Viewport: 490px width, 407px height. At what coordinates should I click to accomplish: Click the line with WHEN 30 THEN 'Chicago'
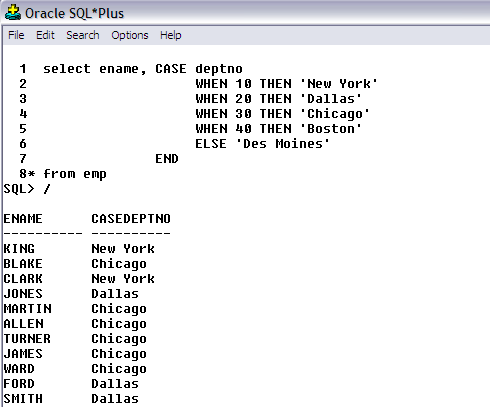click(x=282, y=114)
